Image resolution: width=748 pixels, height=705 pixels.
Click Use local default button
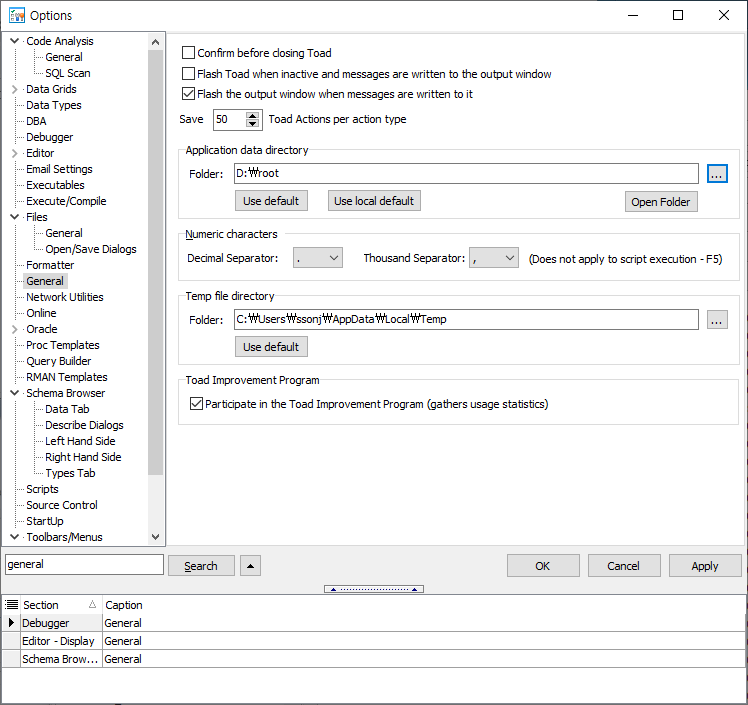[374, 201]
